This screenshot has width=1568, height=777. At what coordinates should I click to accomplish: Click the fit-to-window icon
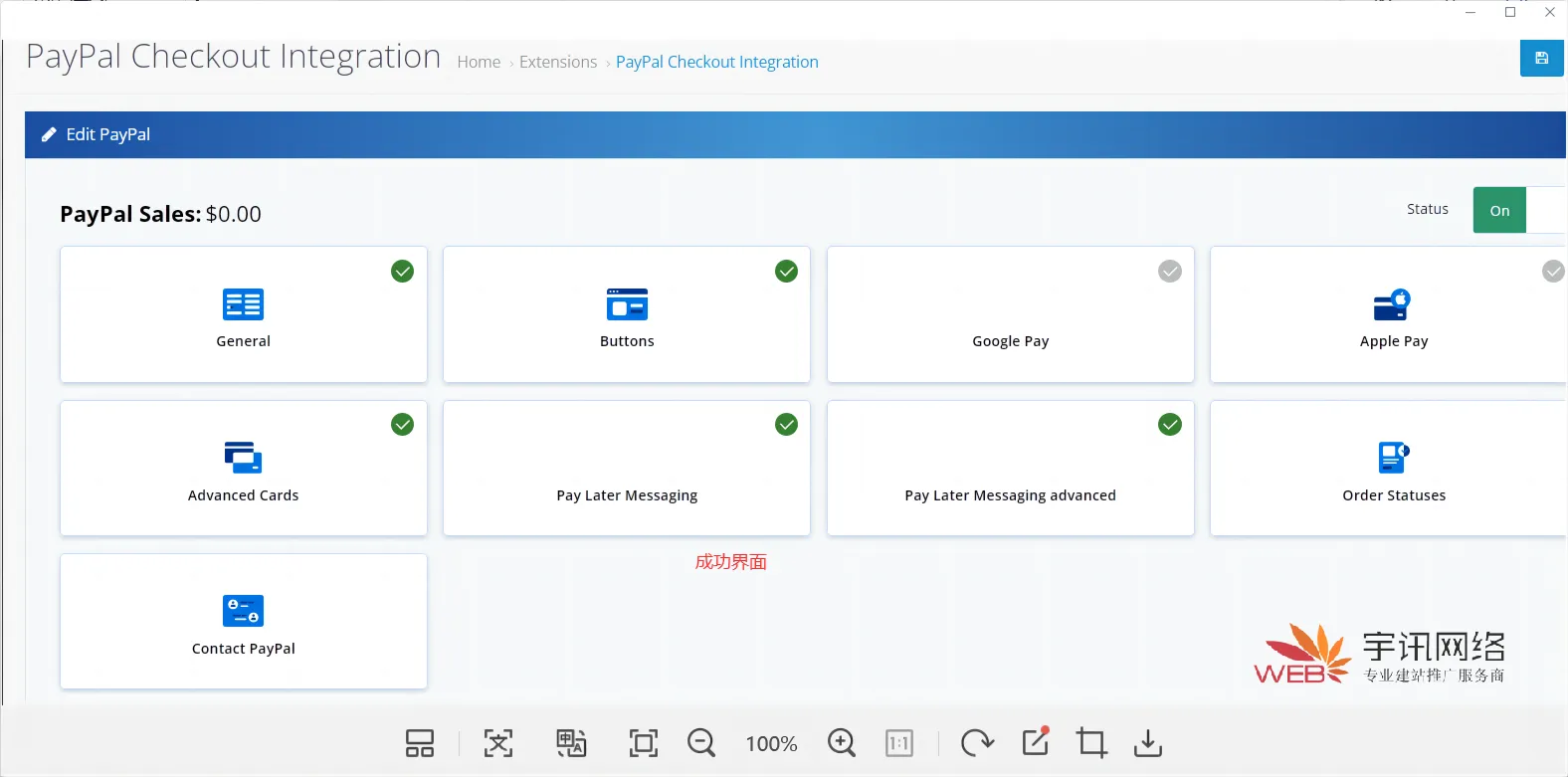pyautogui.click(x=644, y=743)
